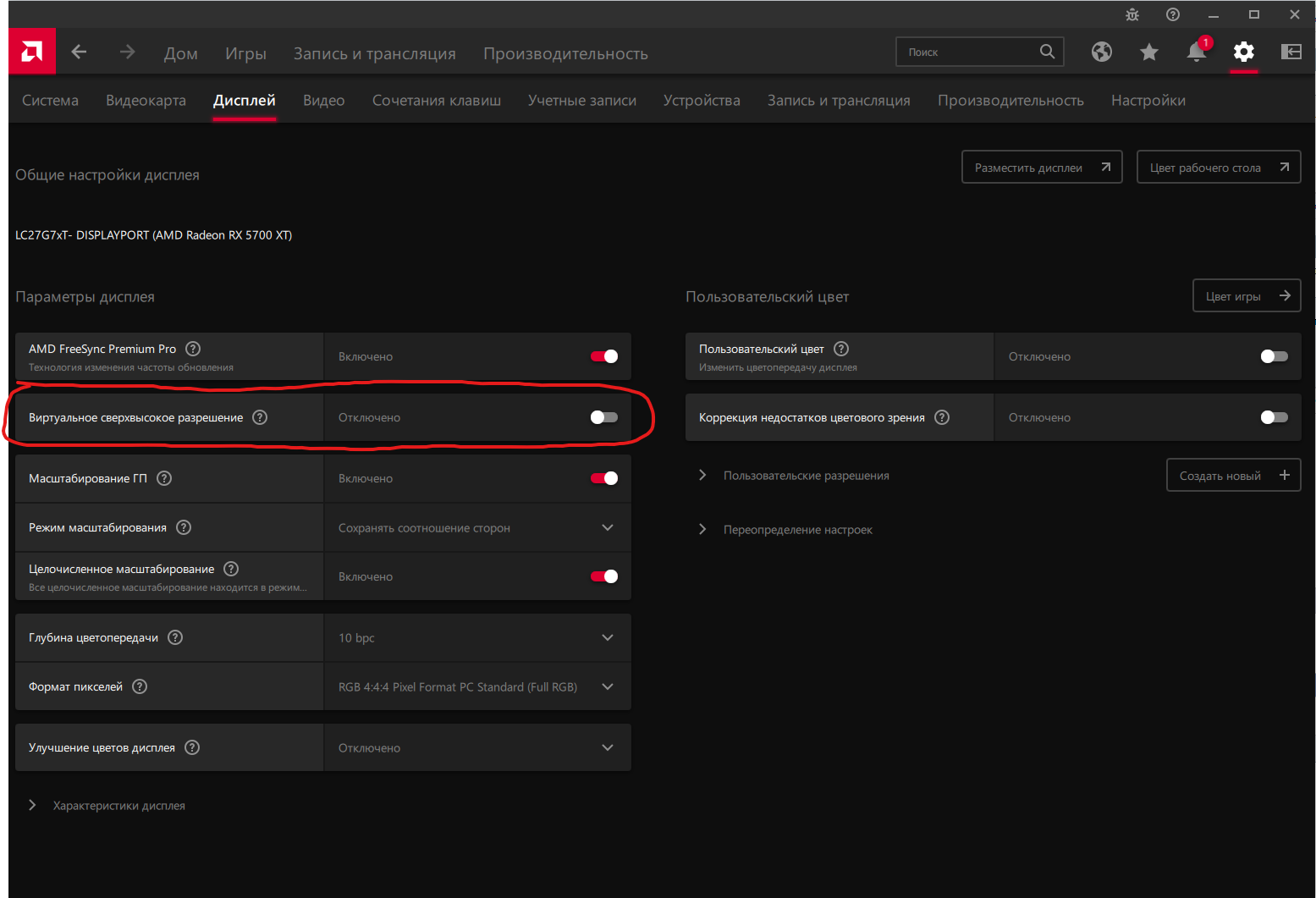Click Создать новый button
The image size is (1316, 898).
[1233, 475]
